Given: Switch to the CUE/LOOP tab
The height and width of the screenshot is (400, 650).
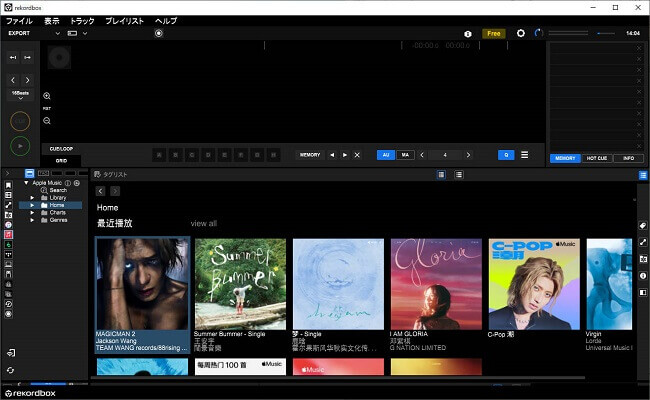Looking at the screenshot, I should click(61, 149).
